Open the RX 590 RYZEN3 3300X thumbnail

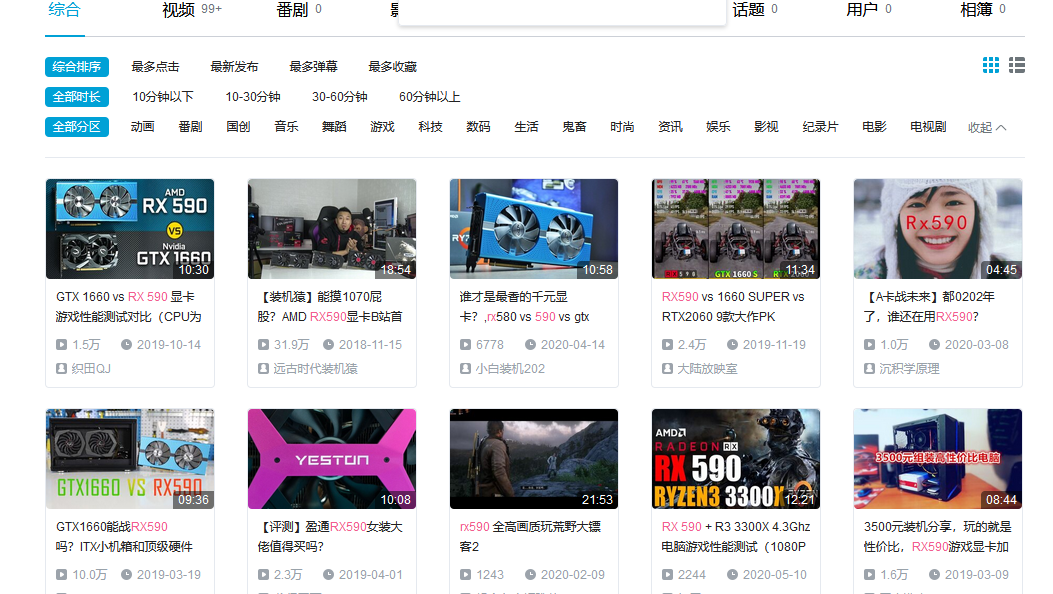[x=736, y=459]
